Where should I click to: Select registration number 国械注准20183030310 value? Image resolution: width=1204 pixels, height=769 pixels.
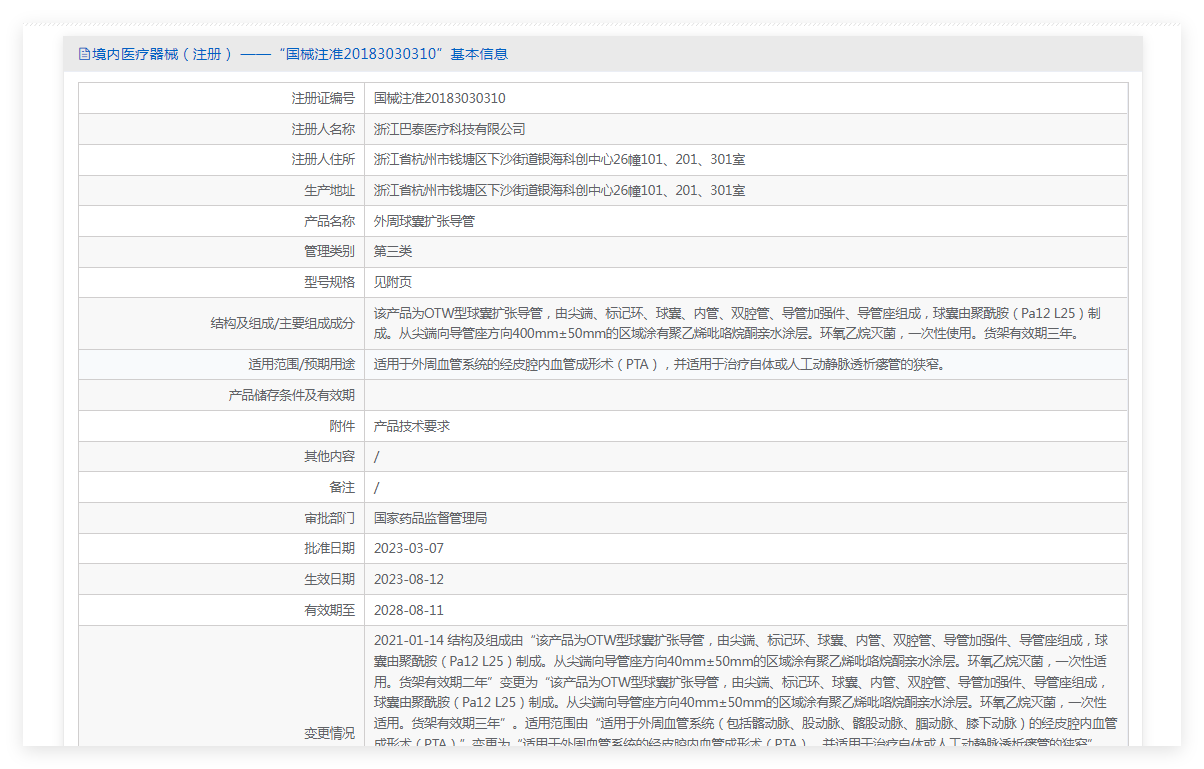pyautogui.click(x=440, y=98)
